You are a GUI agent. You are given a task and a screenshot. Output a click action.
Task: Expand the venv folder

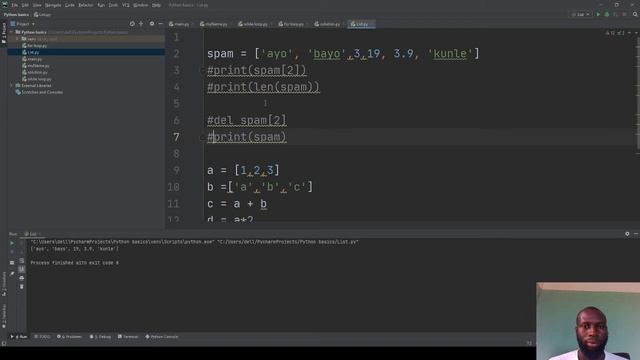coord(18,39)
